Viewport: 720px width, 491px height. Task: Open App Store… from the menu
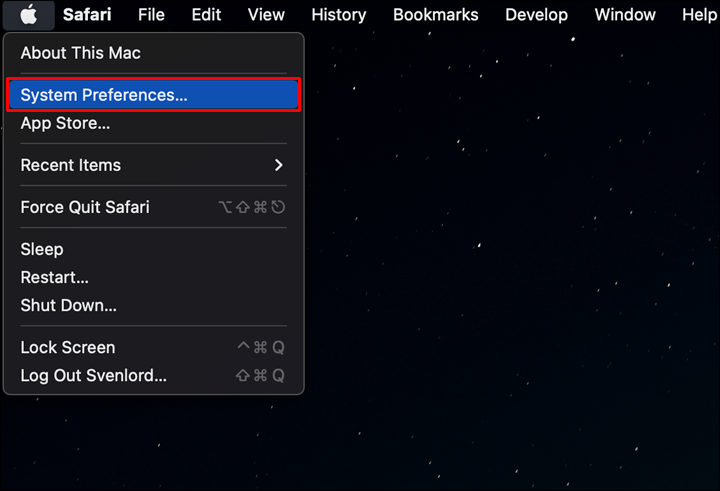(x=154, y=123)
